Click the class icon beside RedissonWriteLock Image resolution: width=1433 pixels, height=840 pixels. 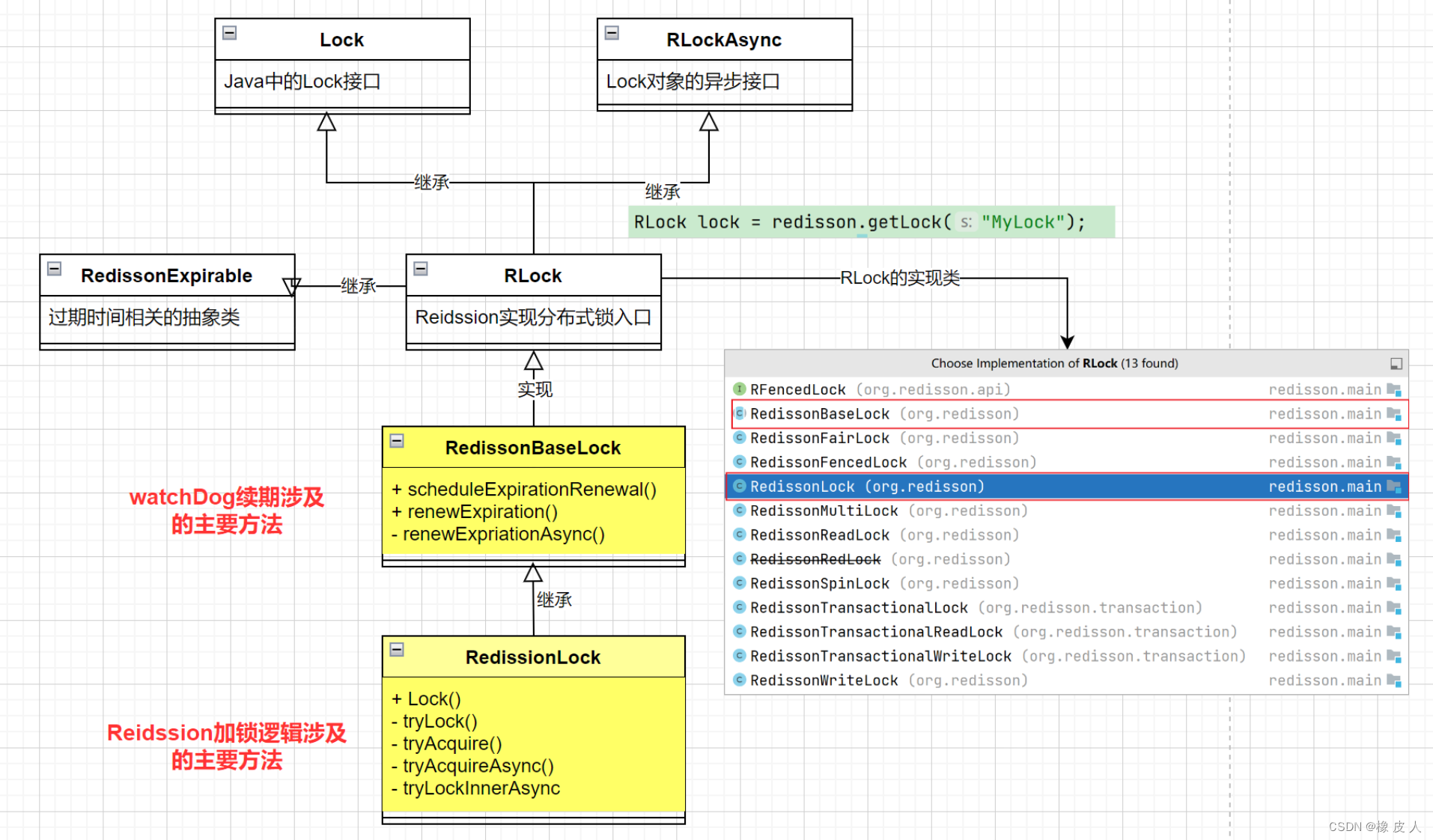point(739,679)
